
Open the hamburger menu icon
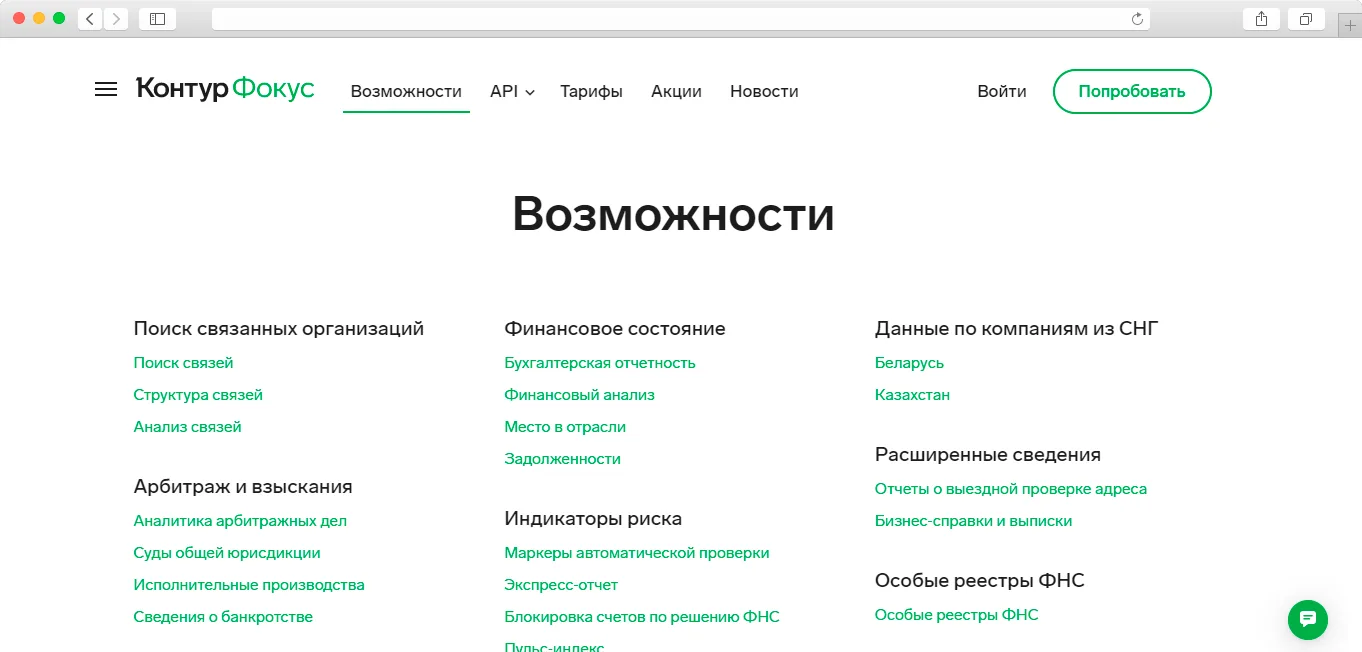106,90
